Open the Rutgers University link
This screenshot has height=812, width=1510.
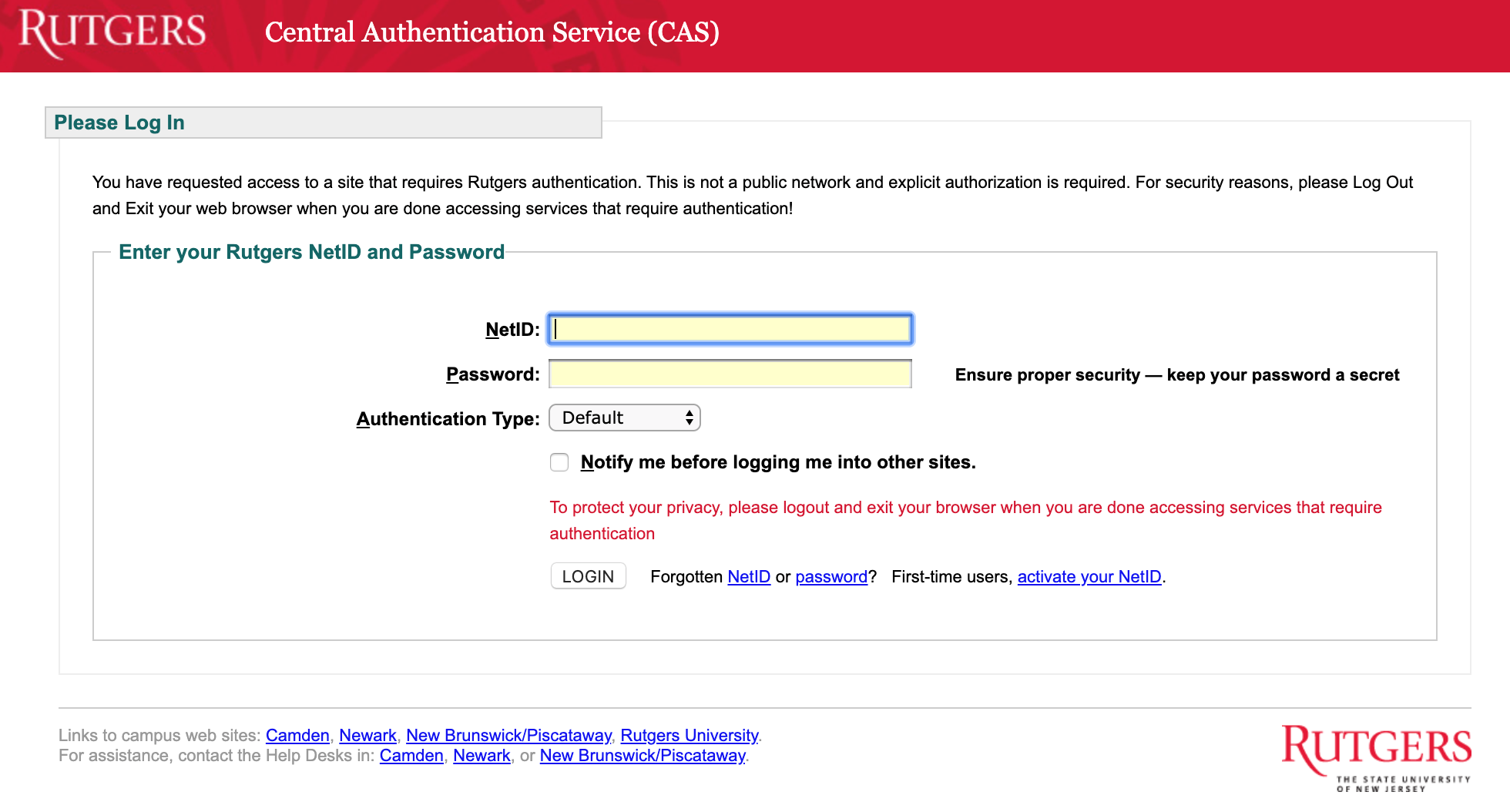(x=690, y=736)
